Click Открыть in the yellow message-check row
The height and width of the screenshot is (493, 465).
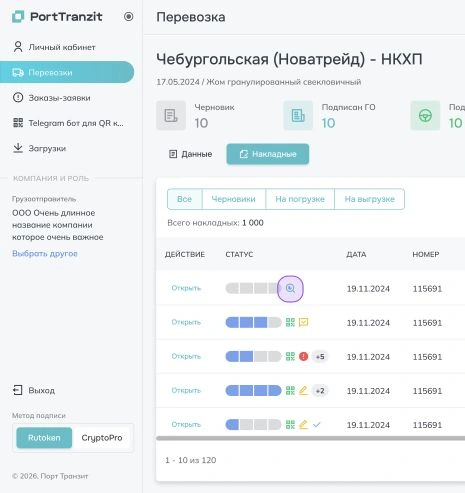pyautogui.click(x=186, y=322)
